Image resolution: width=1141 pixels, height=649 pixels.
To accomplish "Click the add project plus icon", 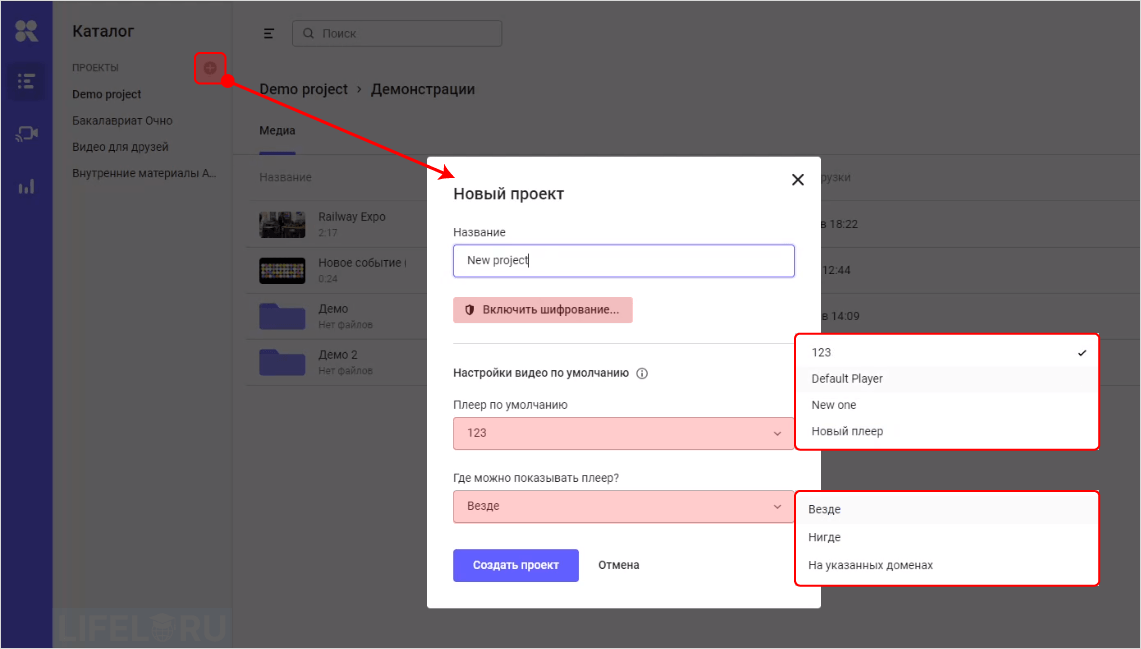I will tap(210, 68).
